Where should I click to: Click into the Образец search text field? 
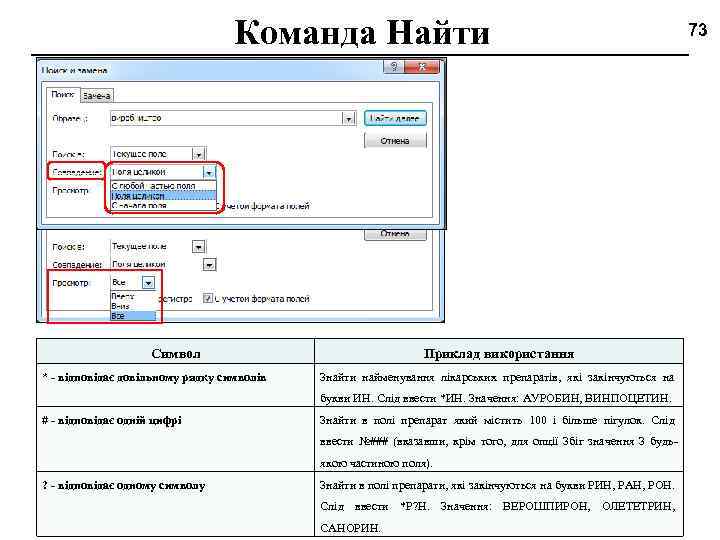(x=226, y=118)
